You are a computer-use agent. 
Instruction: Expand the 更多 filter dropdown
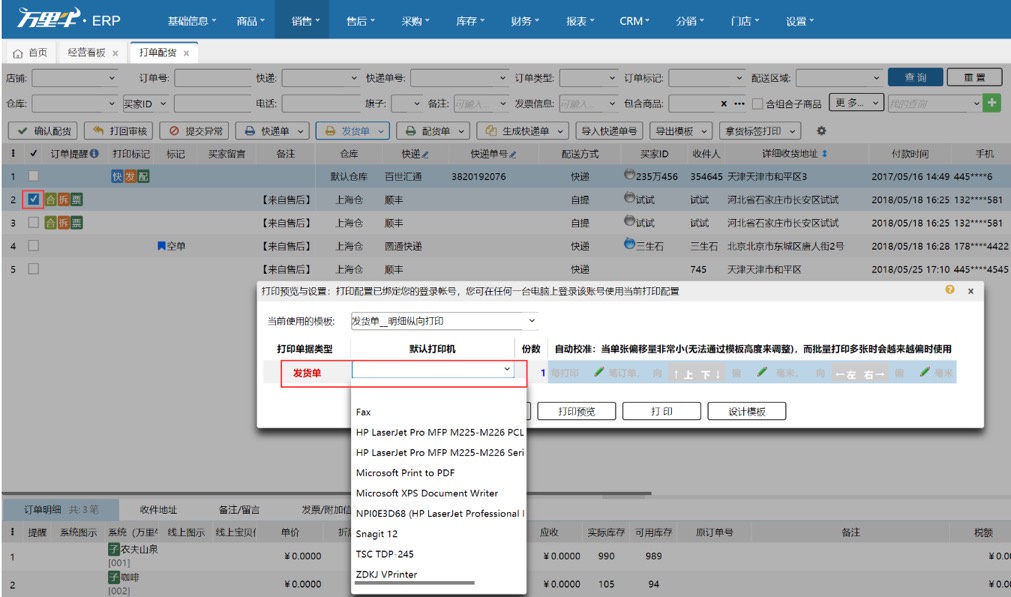[857, 103]
